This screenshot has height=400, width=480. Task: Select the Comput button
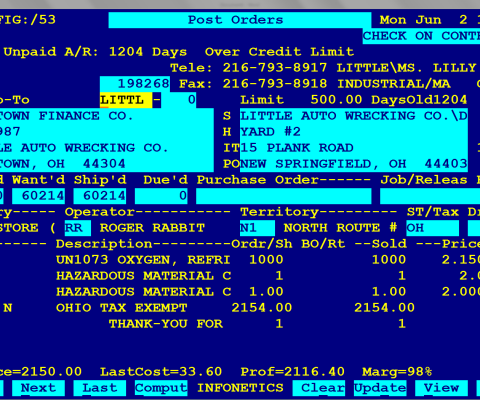coord(161,388)
